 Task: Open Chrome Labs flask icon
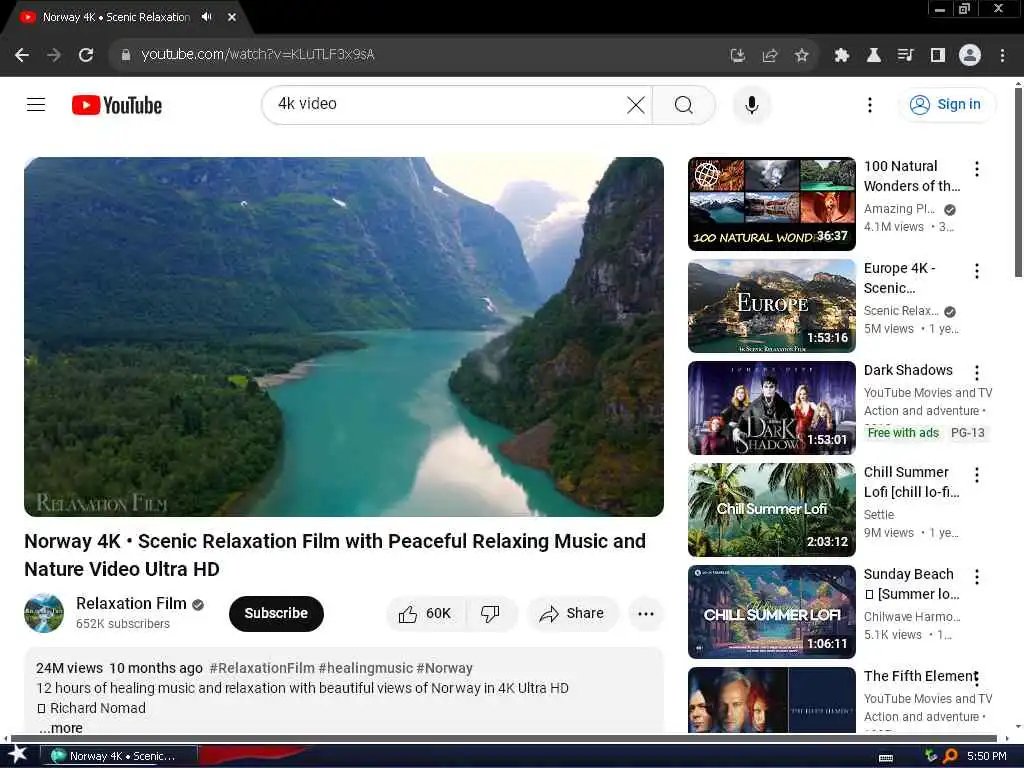(873, 56)
